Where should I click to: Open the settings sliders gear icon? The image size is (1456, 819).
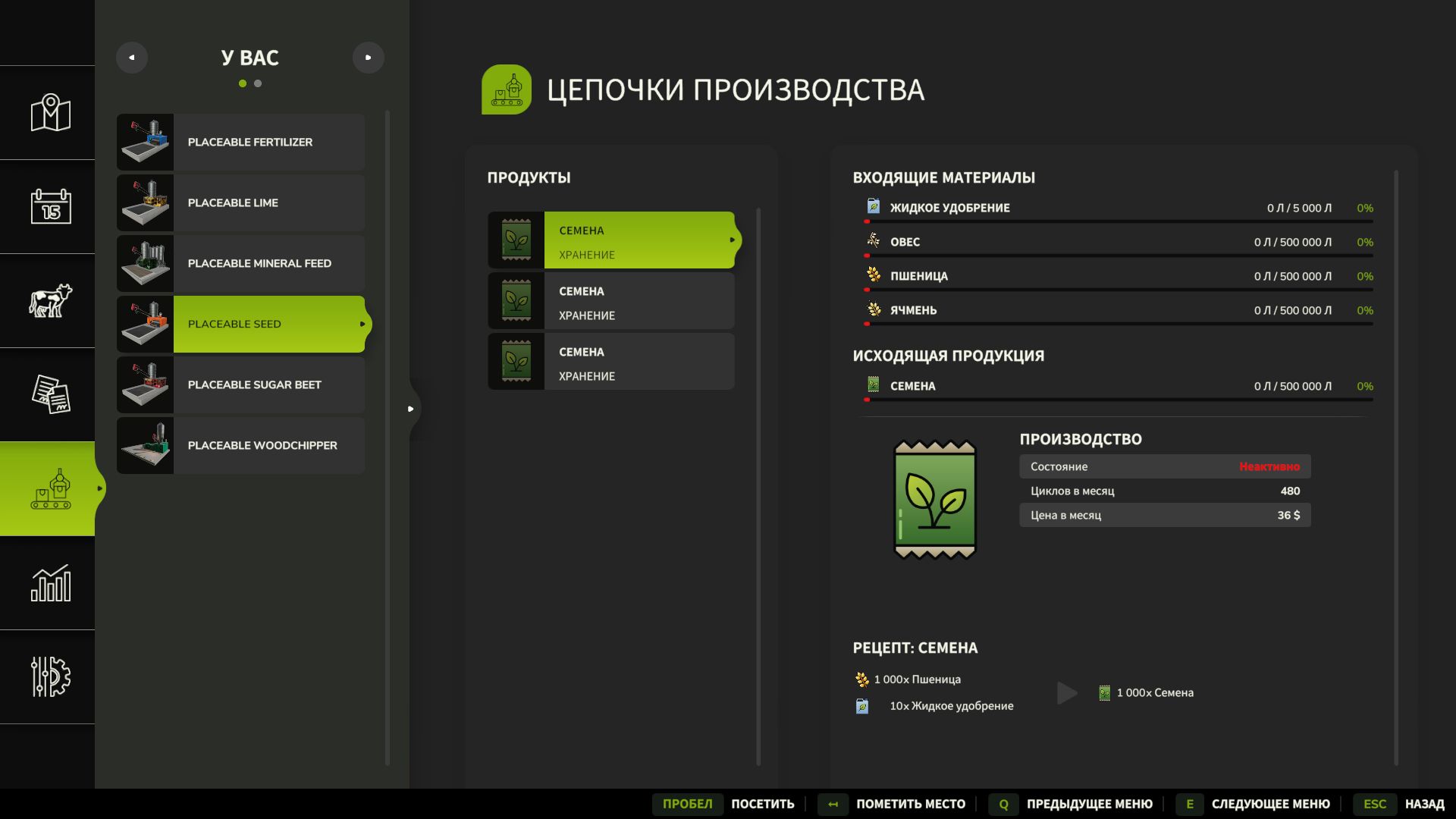(50, 676)
